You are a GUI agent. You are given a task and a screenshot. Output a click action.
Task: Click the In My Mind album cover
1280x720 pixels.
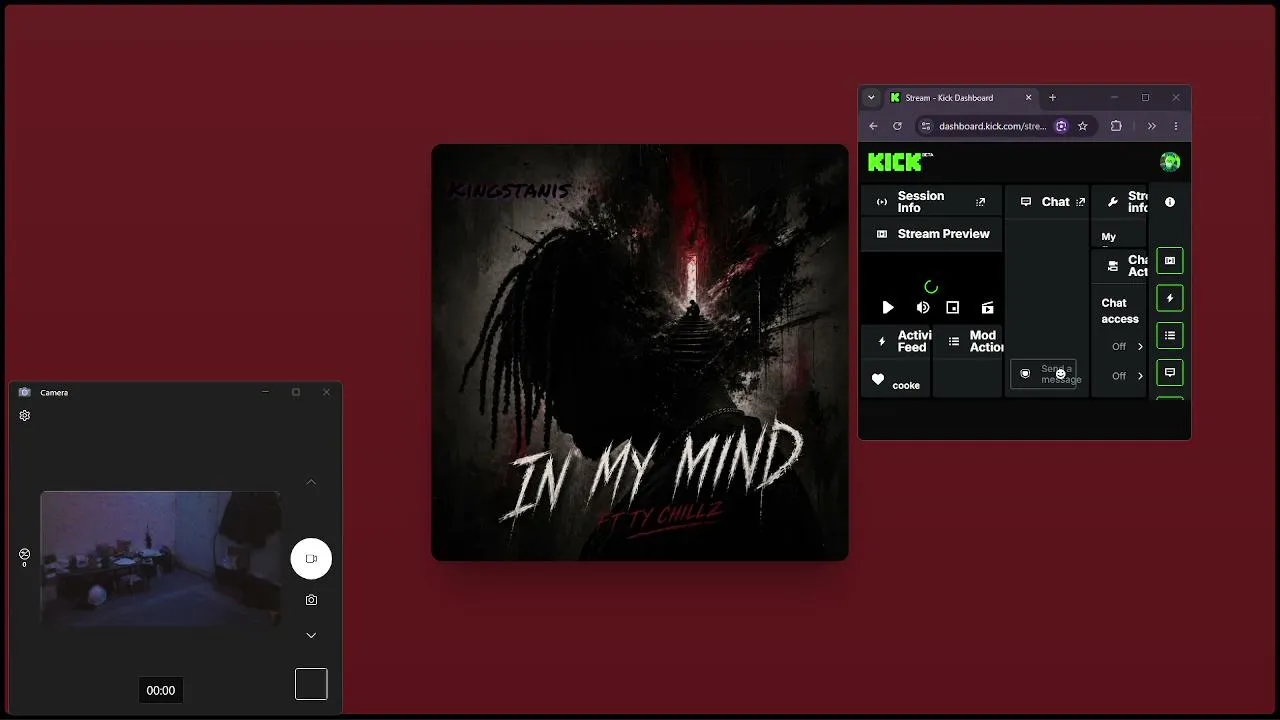640,352
